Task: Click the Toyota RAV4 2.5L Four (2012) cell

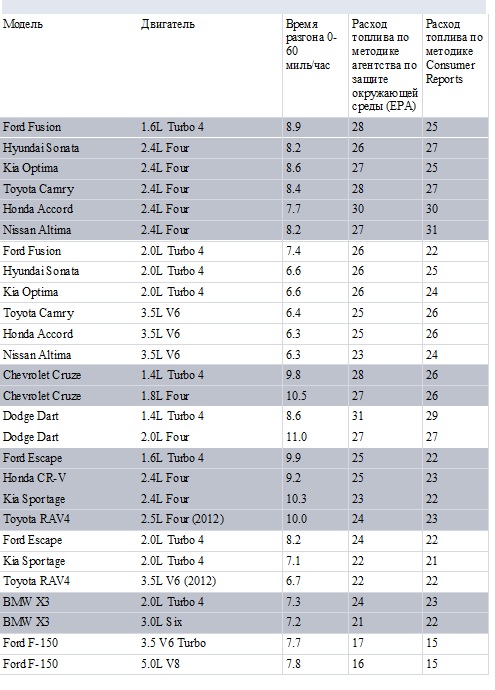Action: pos(182,519)
